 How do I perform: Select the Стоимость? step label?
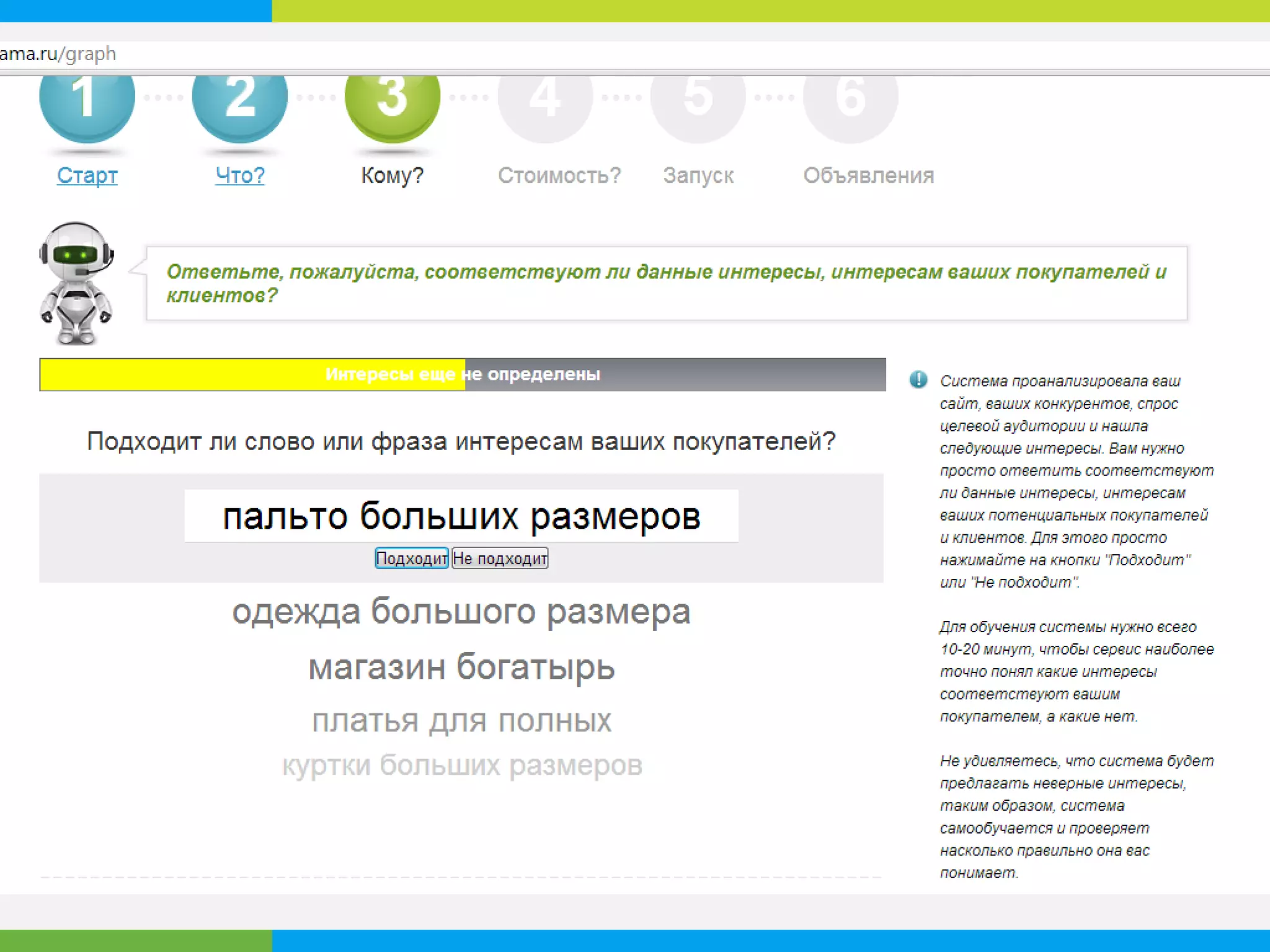559,175
